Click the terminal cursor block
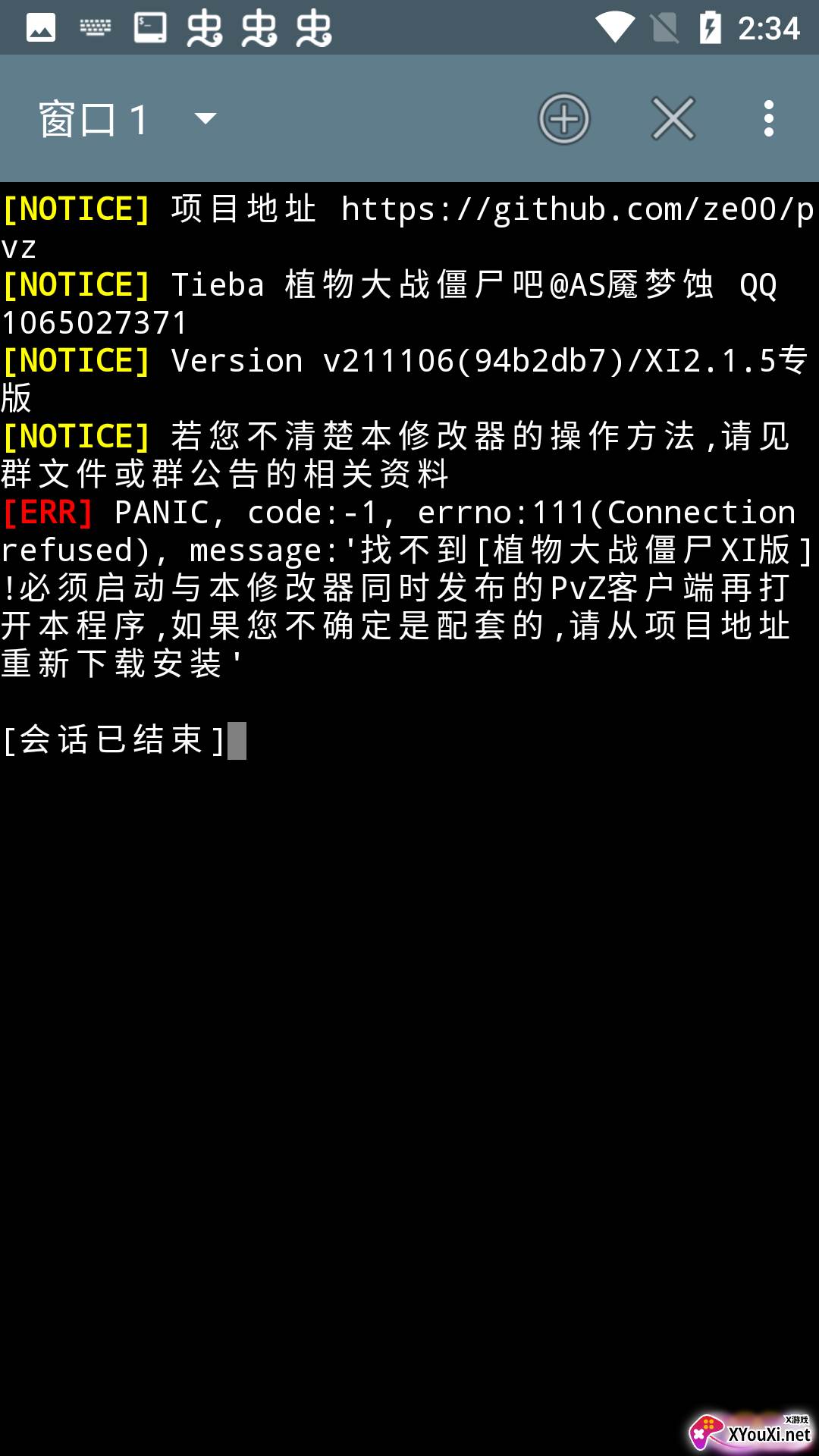This screenshot has width=819, height=1456. point(237,741)
